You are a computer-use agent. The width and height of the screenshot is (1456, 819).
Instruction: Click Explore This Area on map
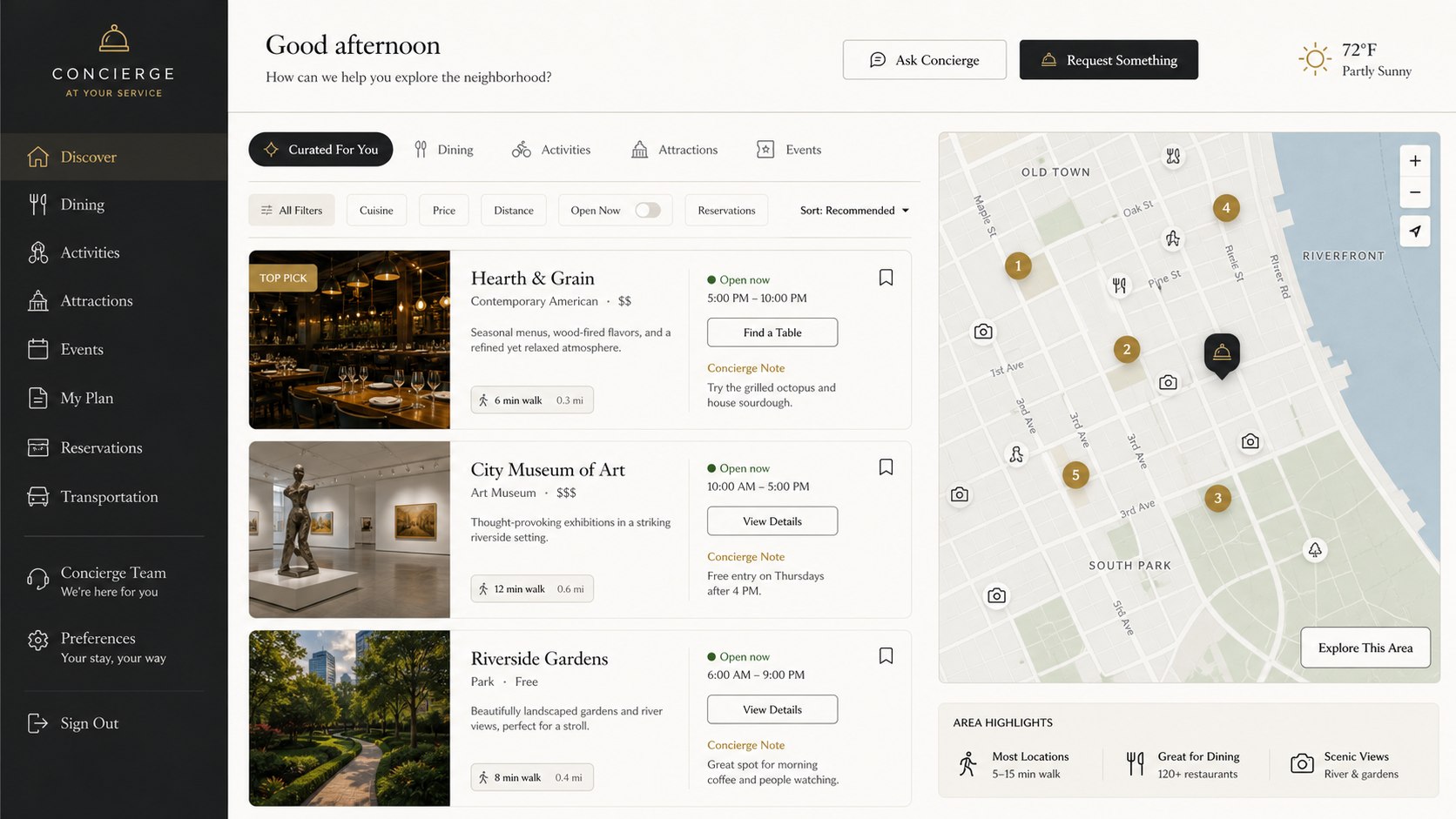(x=1365, y=648)
